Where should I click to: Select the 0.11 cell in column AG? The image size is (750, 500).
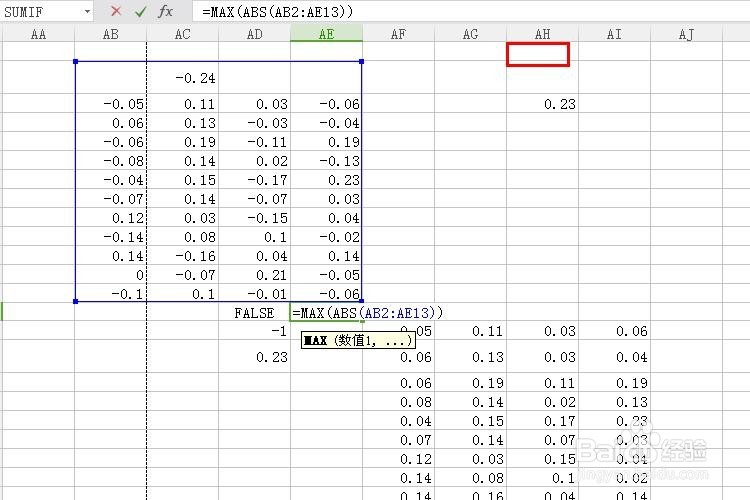[x=470, y=331]
